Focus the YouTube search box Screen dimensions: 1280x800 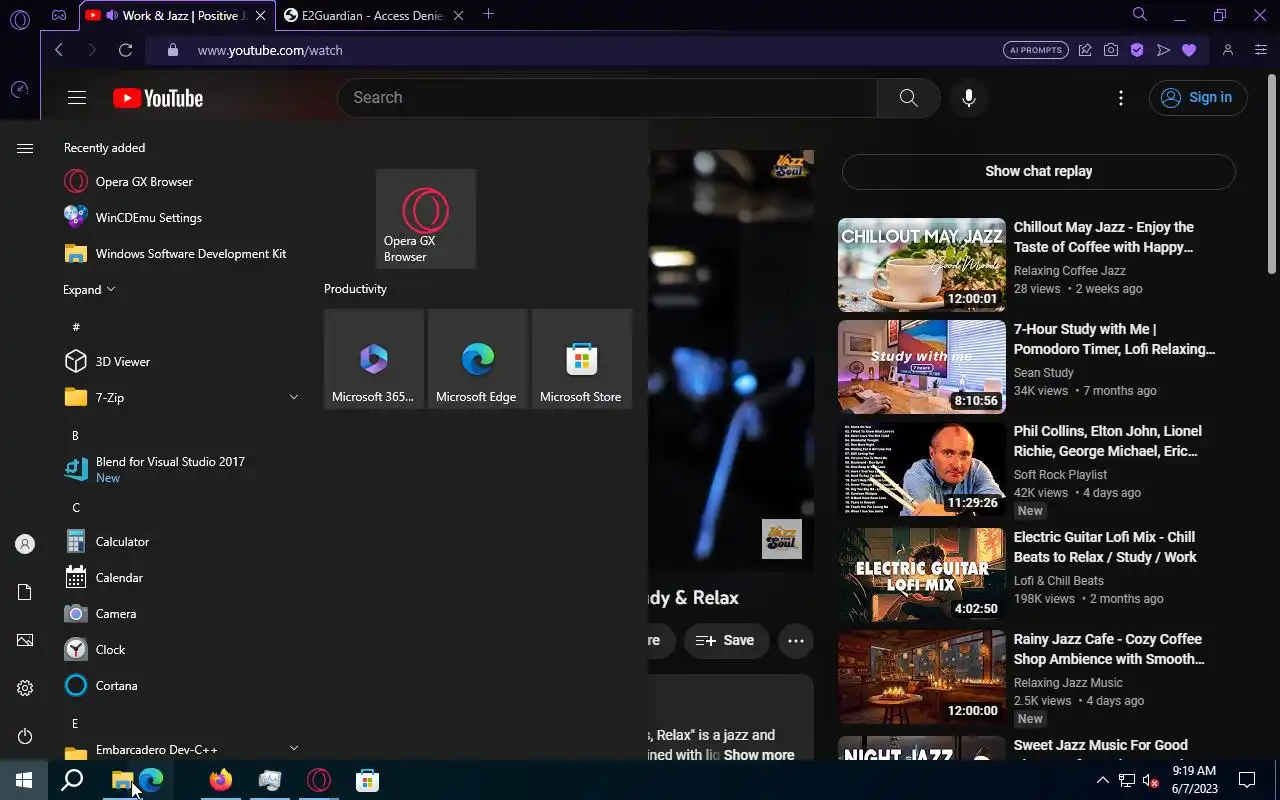(x=607, y=97)
